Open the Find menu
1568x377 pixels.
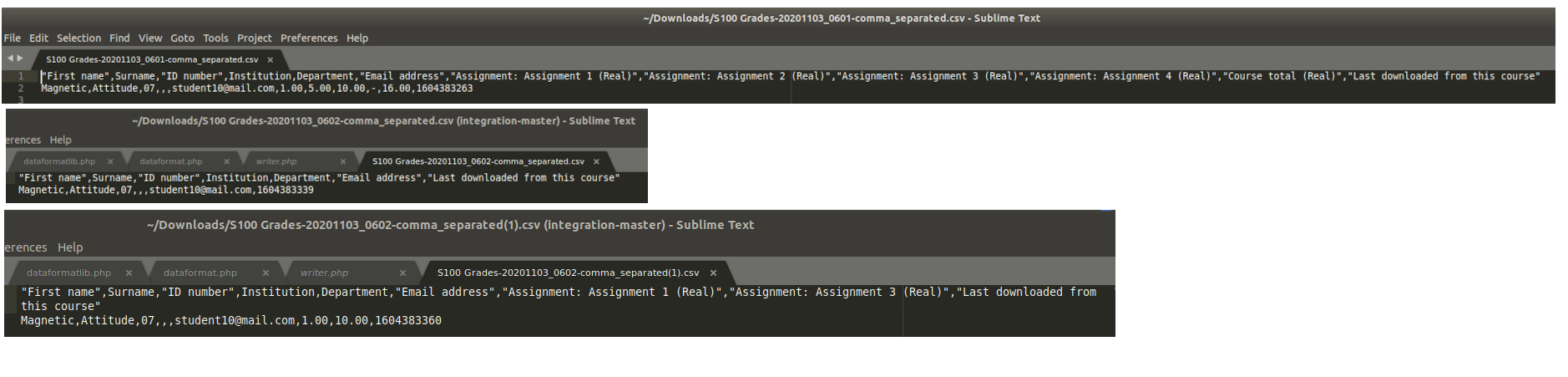pyautogui.click(x=119, y=38)
